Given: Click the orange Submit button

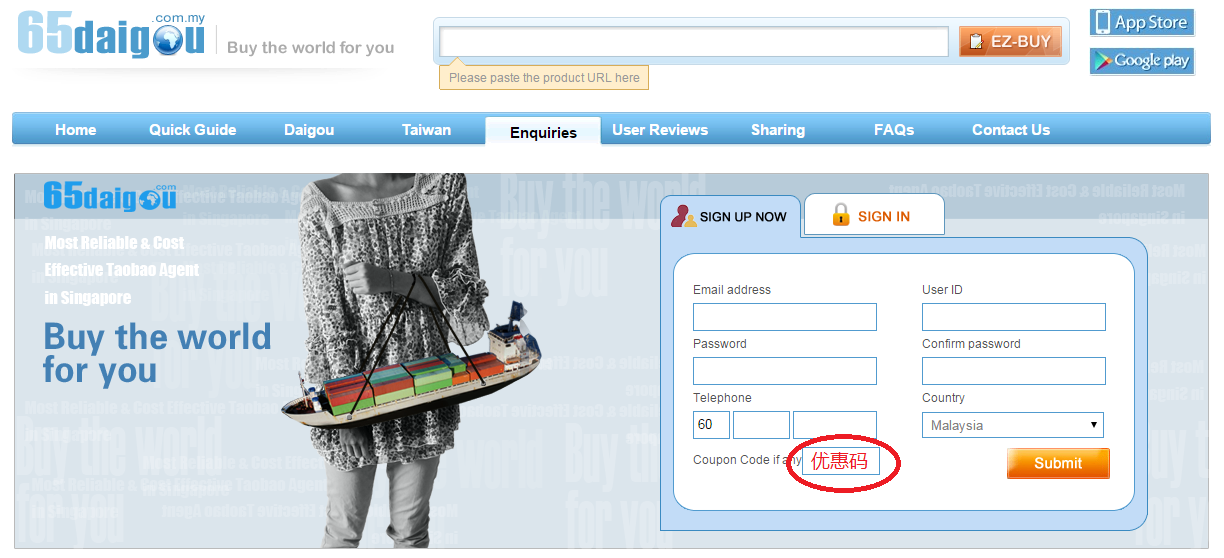Looking at the screenshot, I should 1058,463.
